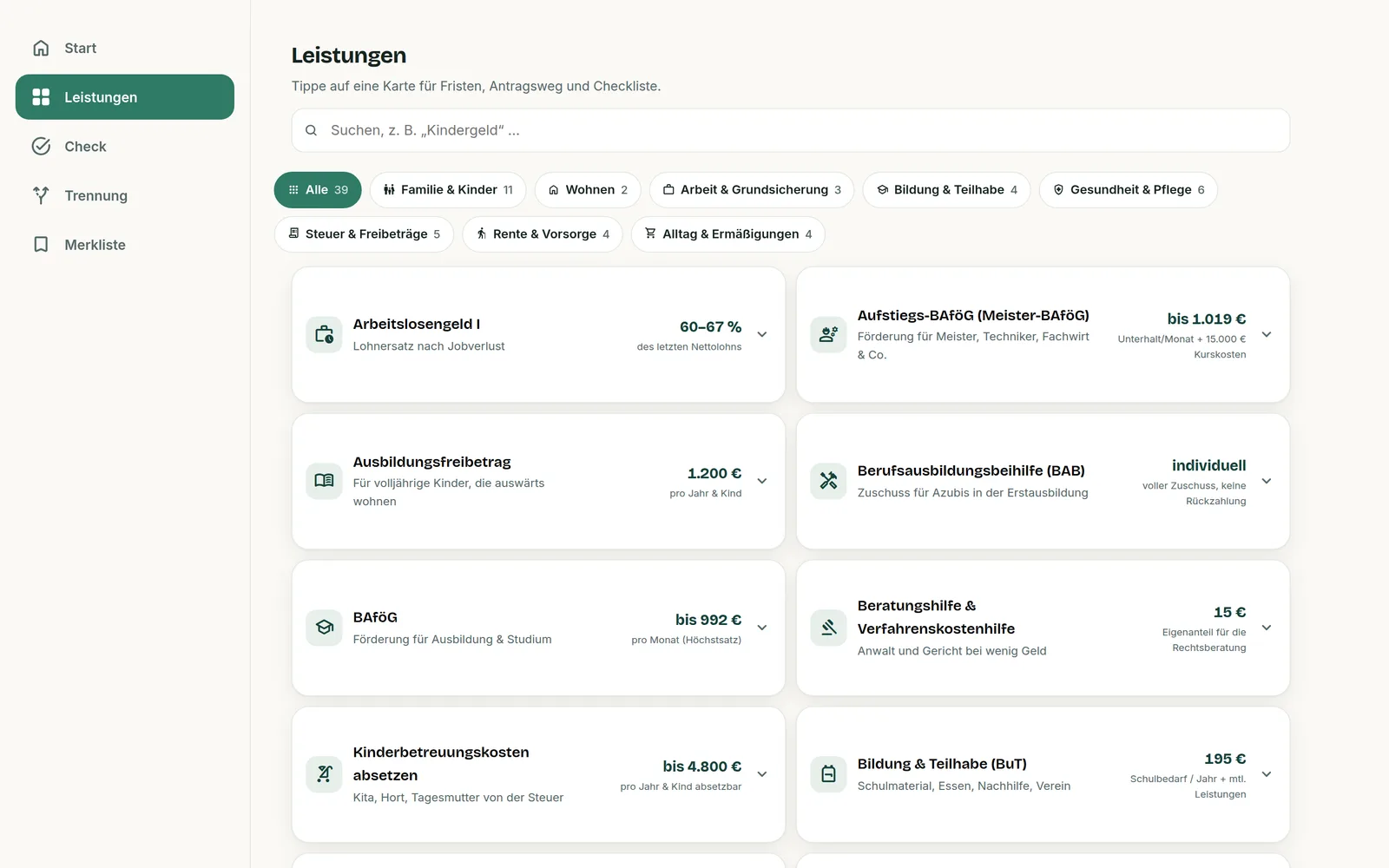Viewport: 1389px width, 868px height.
Task: Click the '1.200 €' amount text
Action: pyautogui.click(x=714, y=473)
